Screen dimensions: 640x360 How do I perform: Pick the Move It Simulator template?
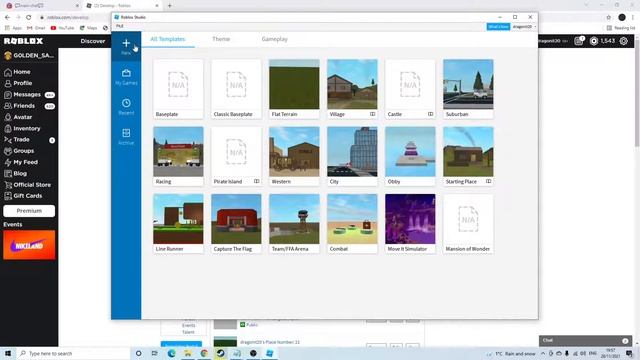[410, 224]
